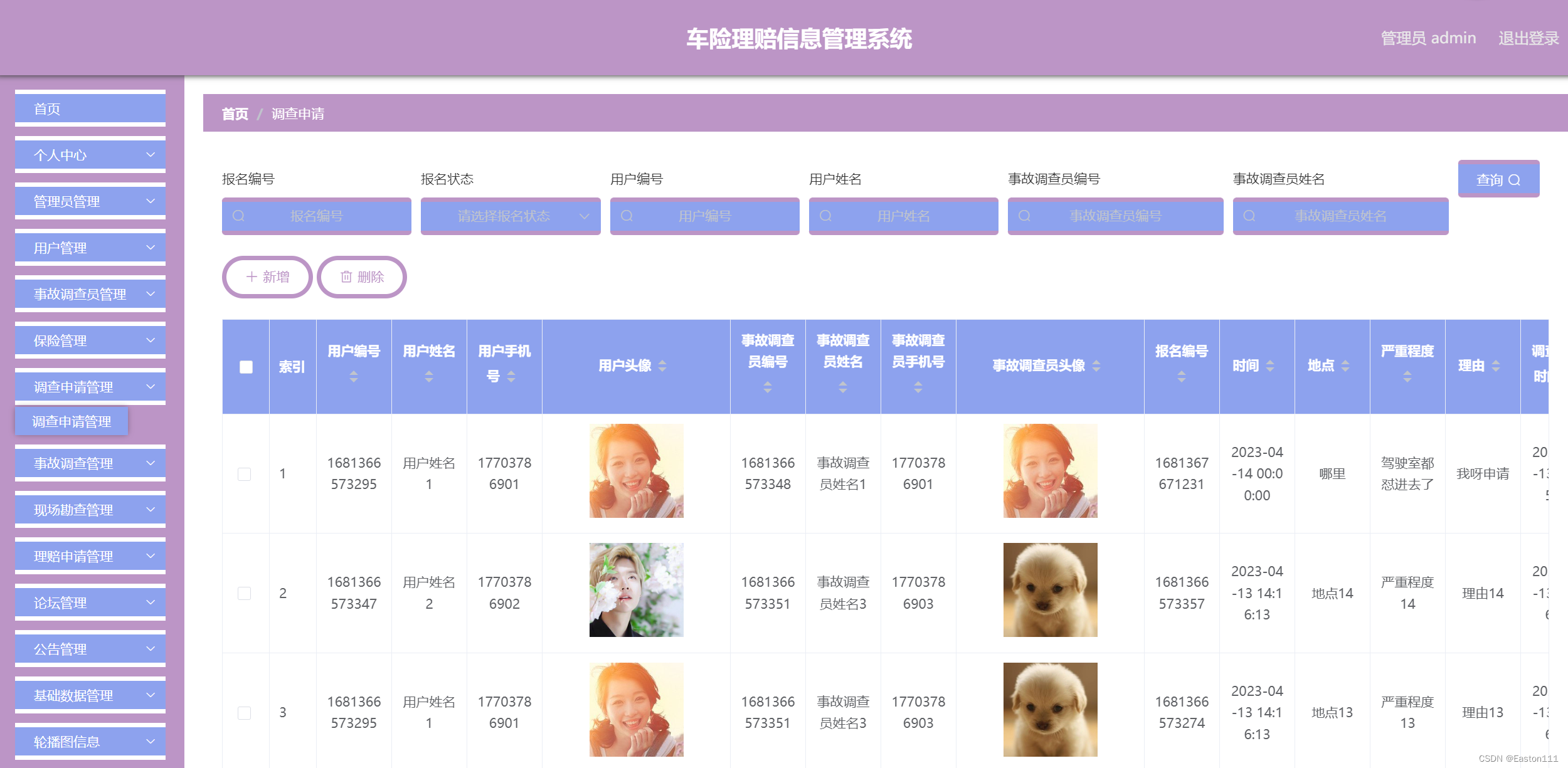Click the sort icon on 用户头像 column

(662, 366)
